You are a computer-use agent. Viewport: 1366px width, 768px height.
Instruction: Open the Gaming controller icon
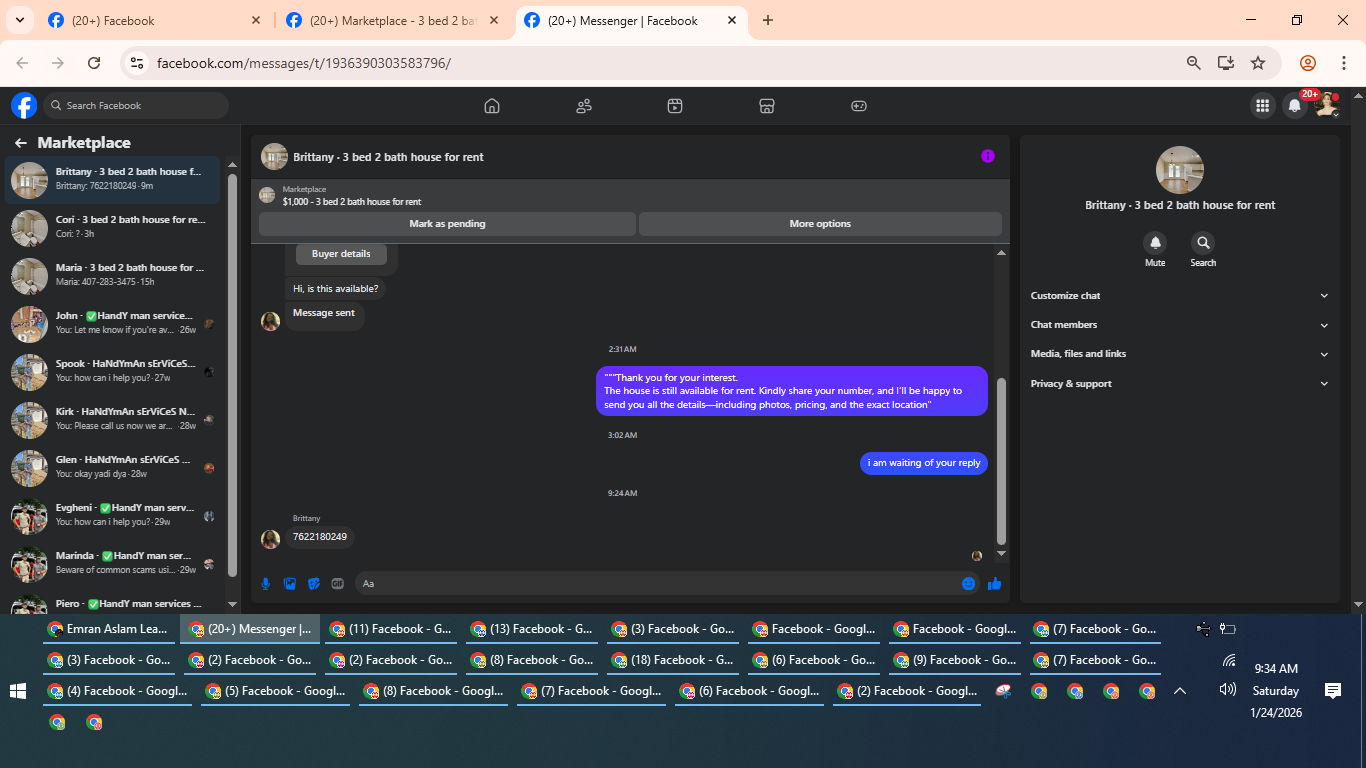click(x=858, y=106)
